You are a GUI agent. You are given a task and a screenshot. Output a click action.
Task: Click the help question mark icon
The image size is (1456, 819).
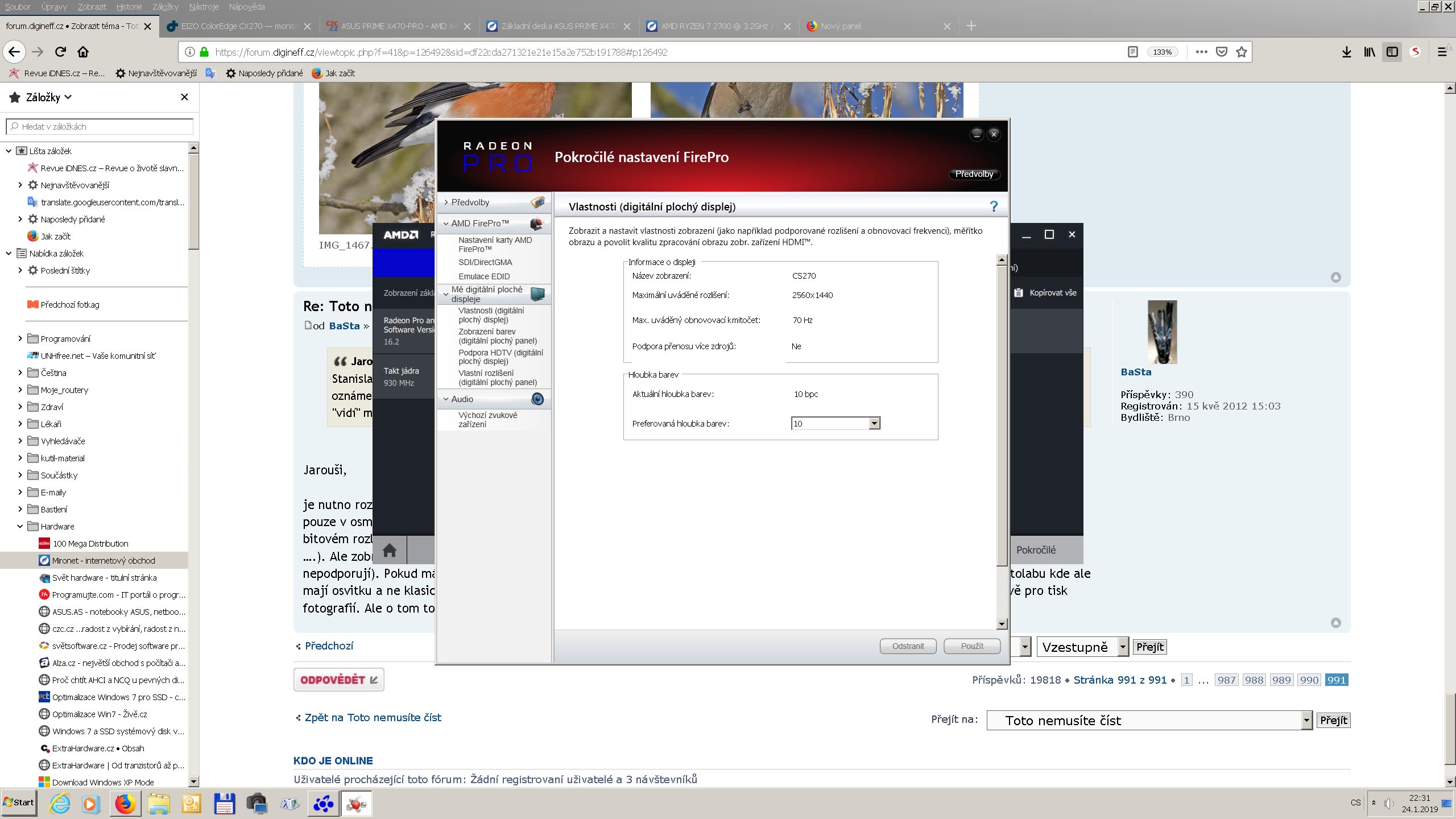pos(993,206)
